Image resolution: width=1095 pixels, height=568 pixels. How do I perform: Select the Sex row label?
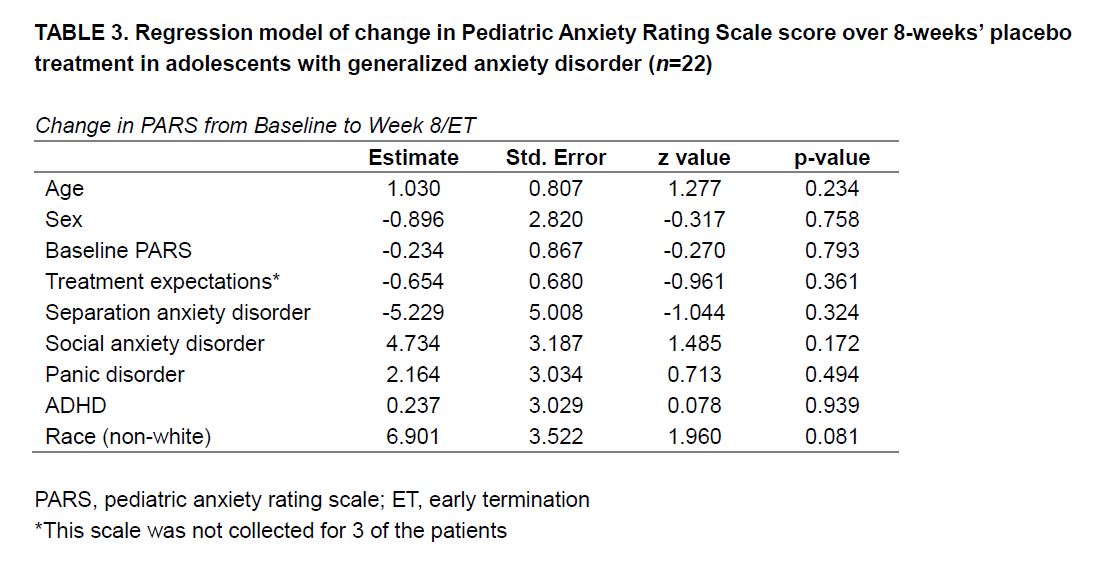tap(64, 220)
